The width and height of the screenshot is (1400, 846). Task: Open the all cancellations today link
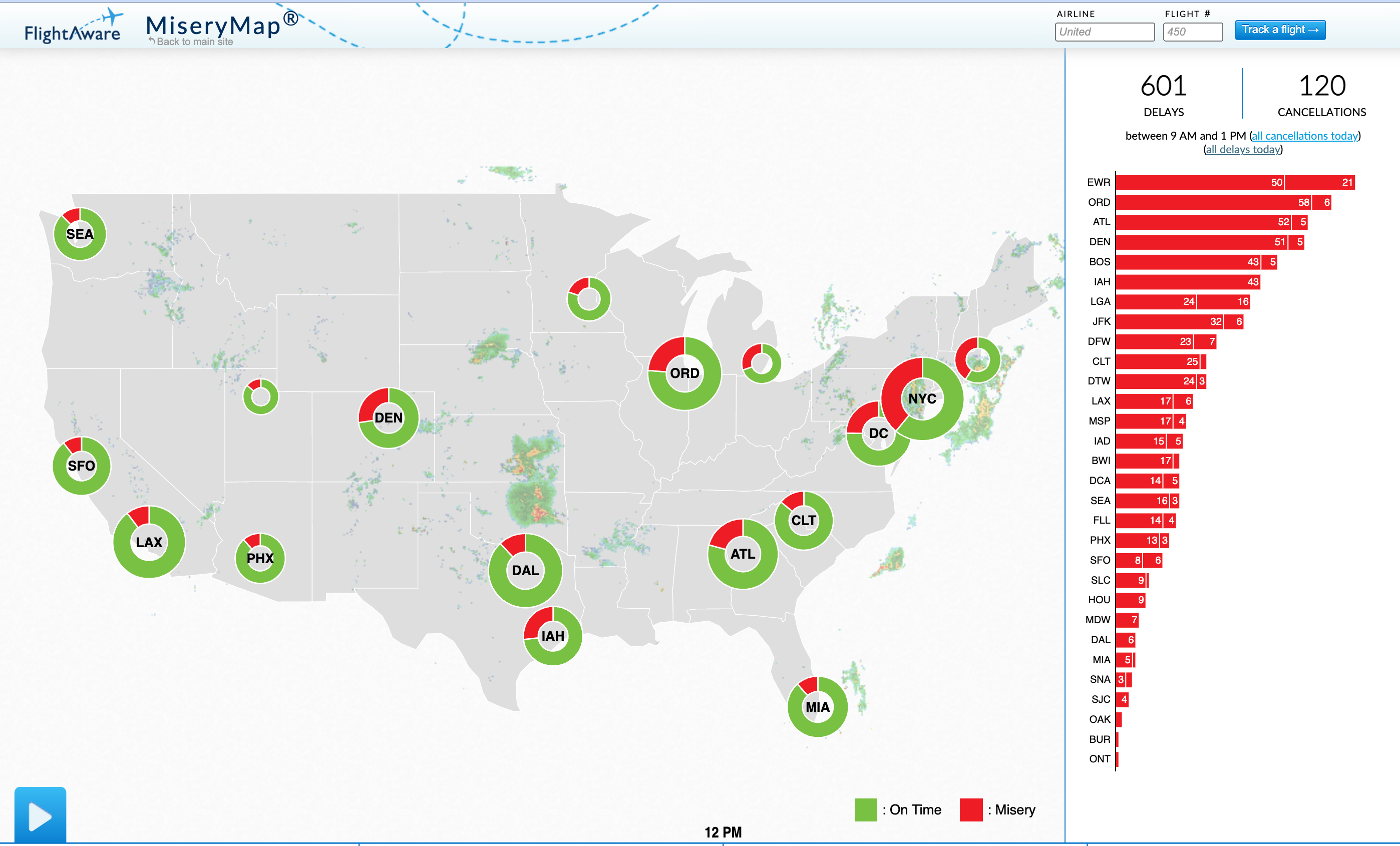(1304, 136)
